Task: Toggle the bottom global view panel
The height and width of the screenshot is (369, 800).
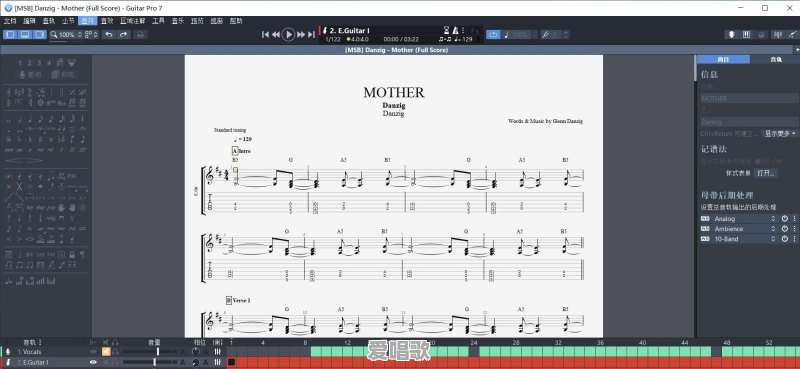Action: (x=25, y=34)
